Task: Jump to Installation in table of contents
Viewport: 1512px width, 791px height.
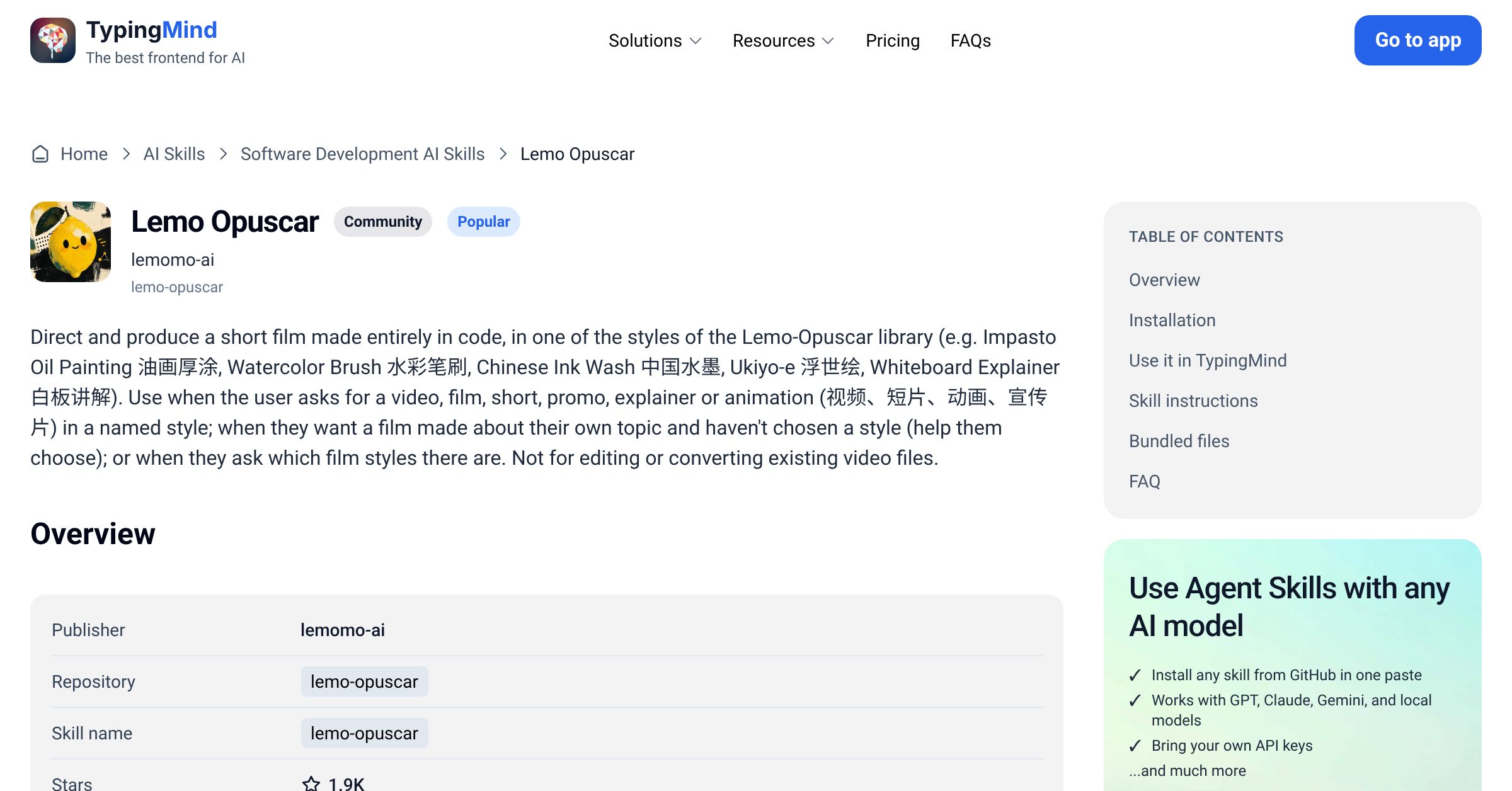Action: [x=1172, y=320]
